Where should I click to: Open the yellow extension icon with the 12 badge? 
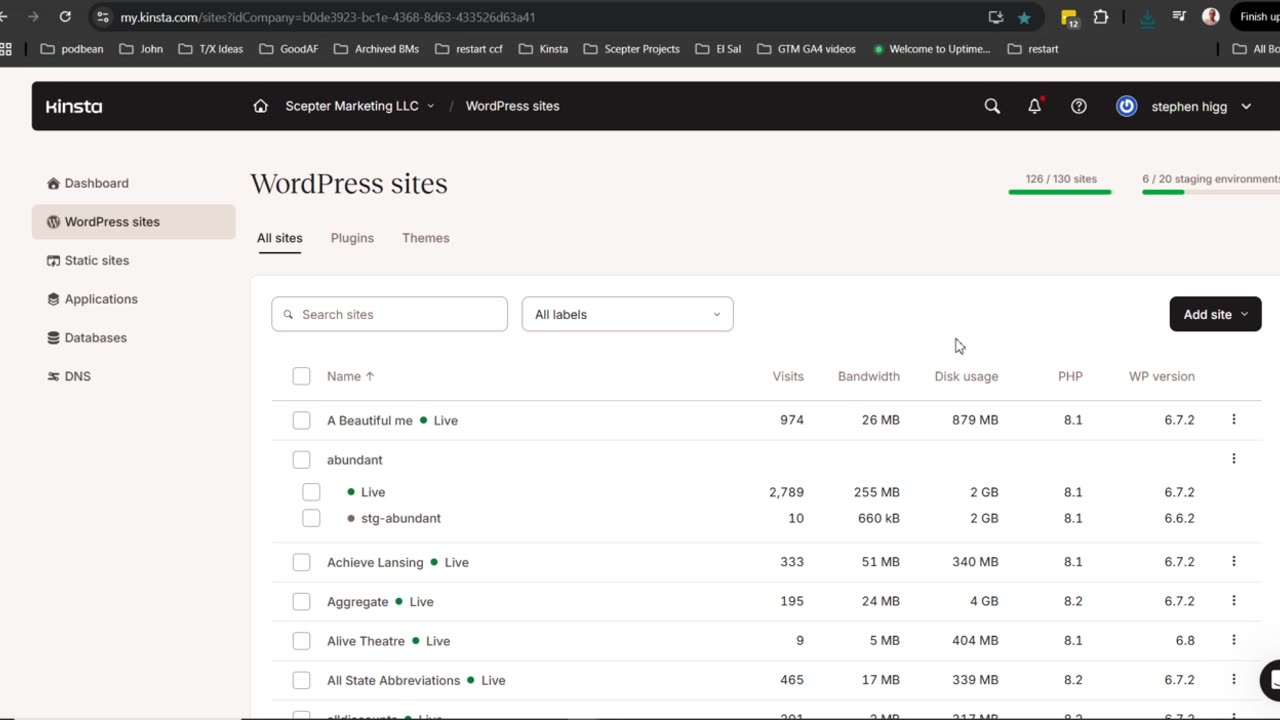click(1069, 17)
